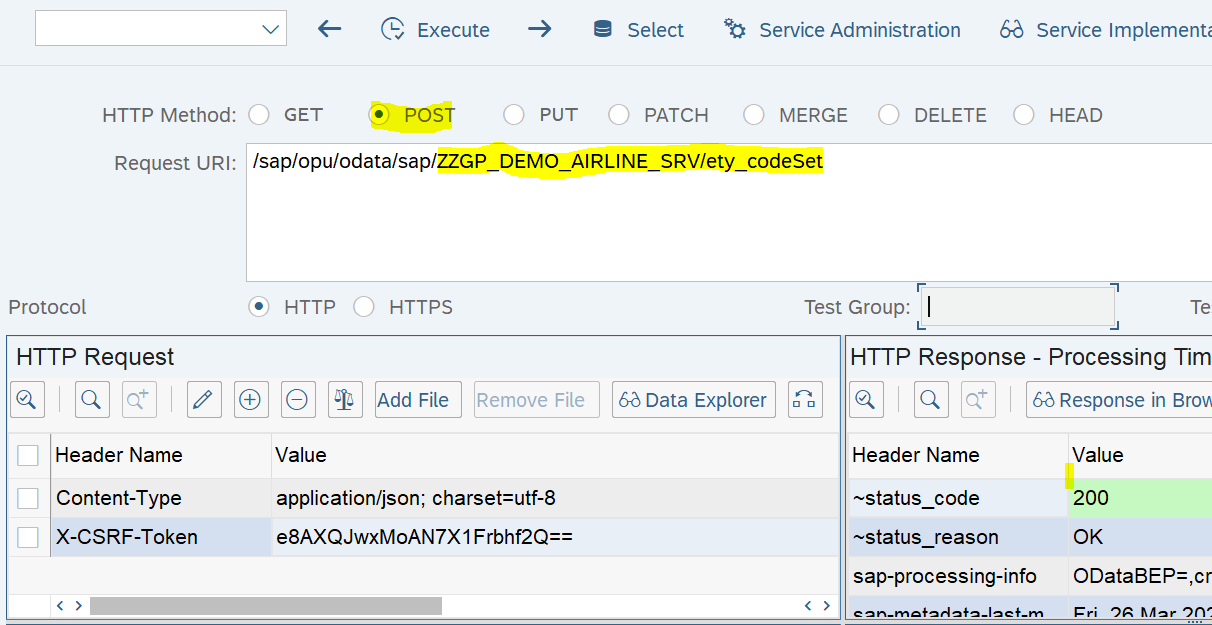Image resolution: width=1212 pixels, height=625 pixels.
Task: Click the back navigation arrow
Action: (x=329, y=30)
